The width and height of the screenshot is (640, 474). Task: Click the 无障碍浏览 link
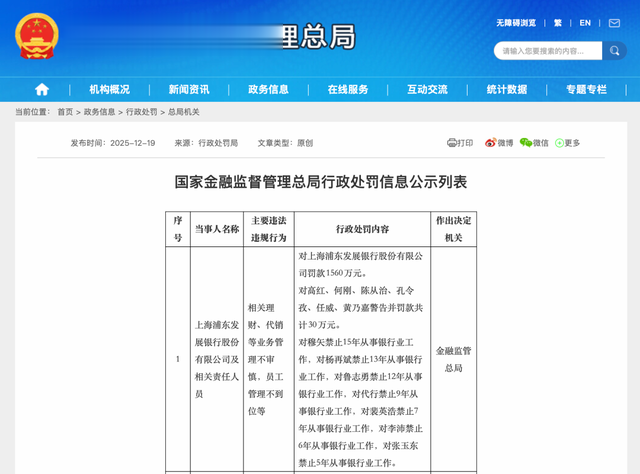pos(516,23)
